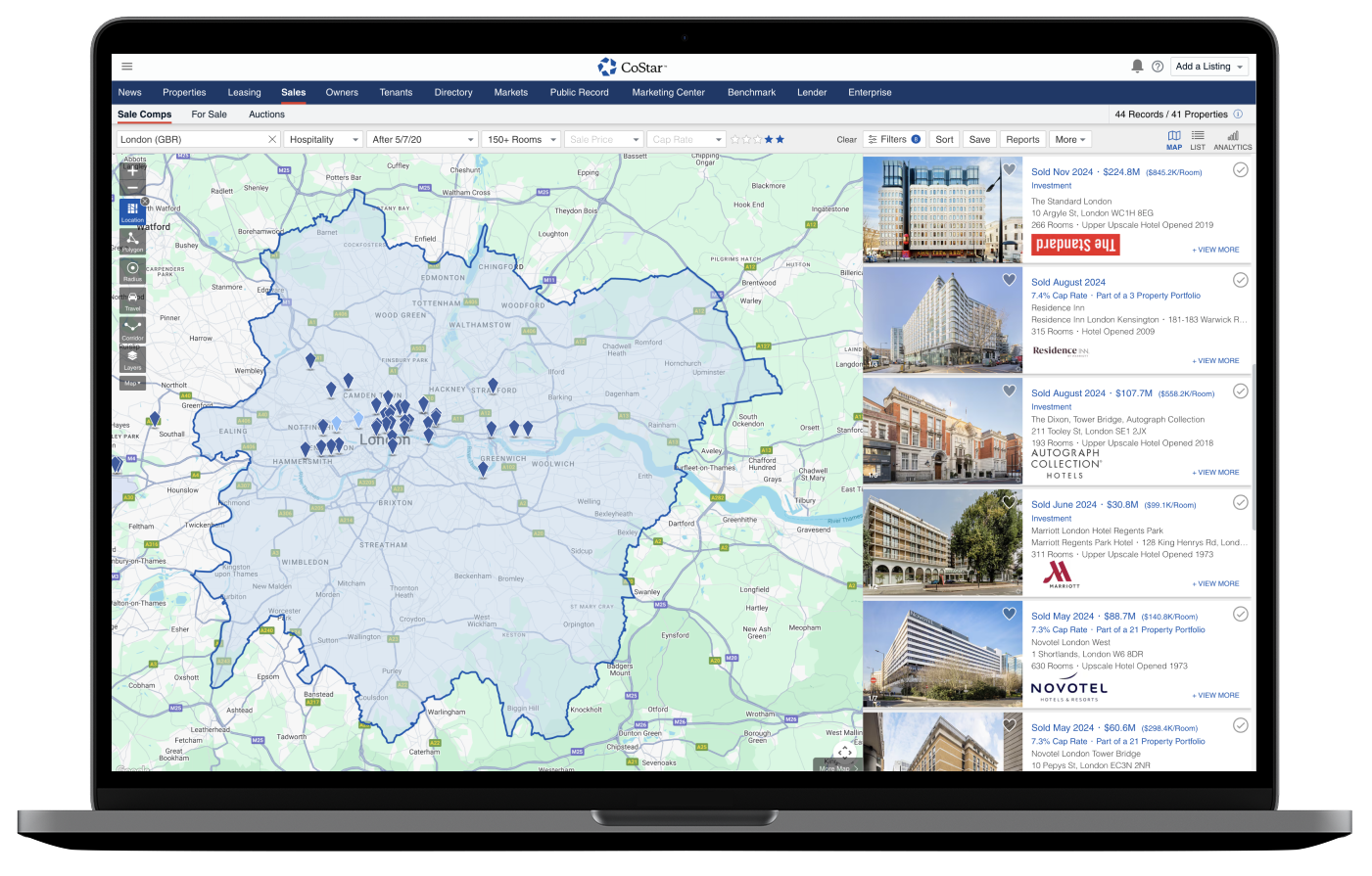Select The Standard London record checkmark
This screenshot has height=876, width=1372.
tap(1240, 170)
